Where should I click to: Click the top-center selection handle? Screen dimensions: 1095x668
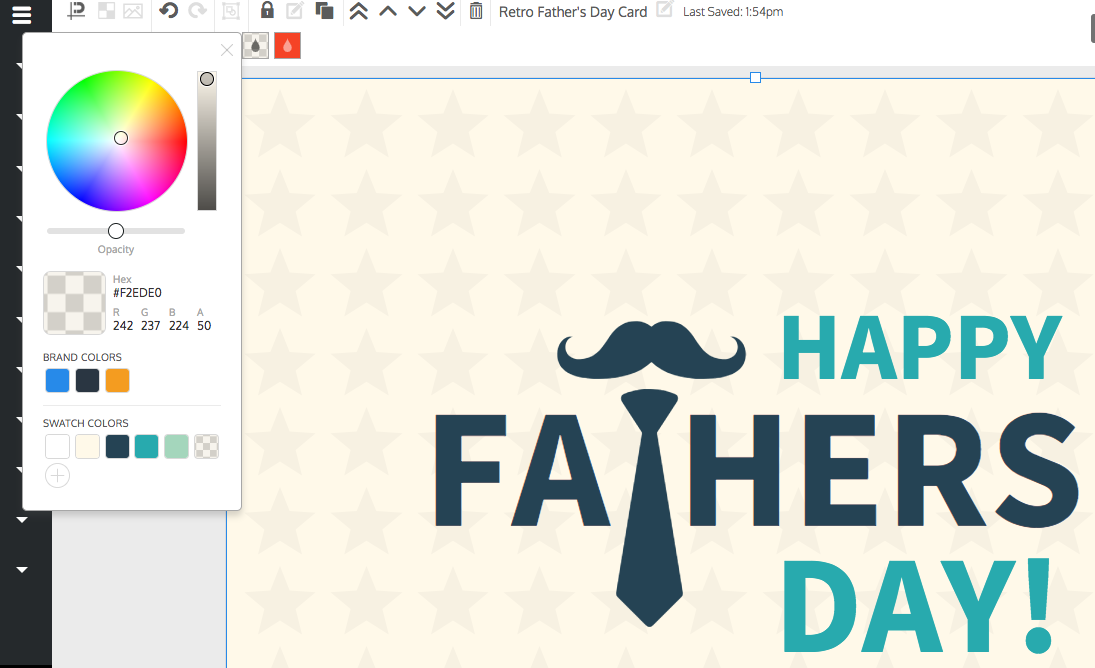click(x=755, y=77)
